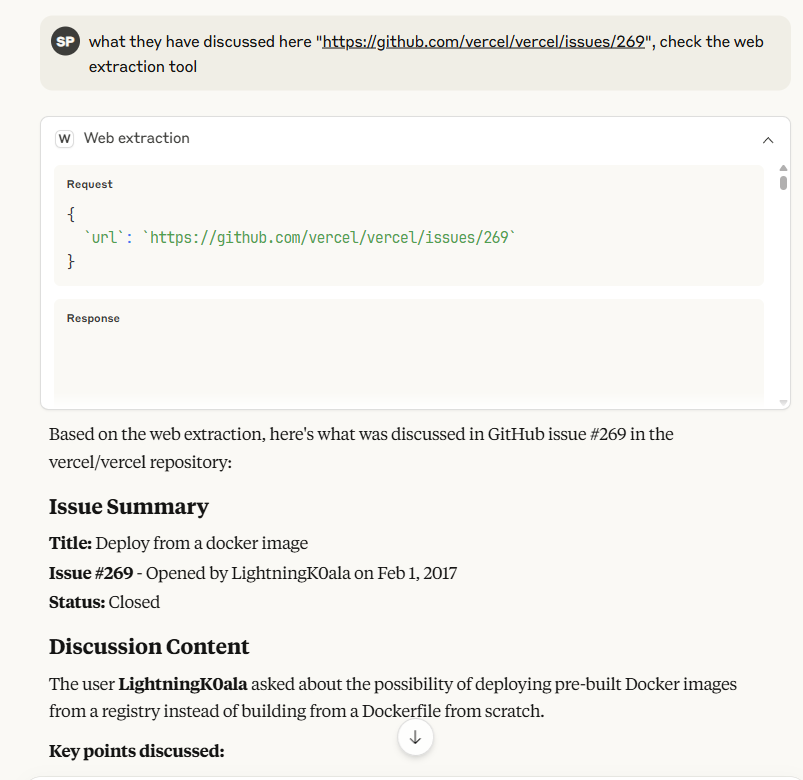
Task: Click the 'Key points discussed:' text
Action: [137, 751]
